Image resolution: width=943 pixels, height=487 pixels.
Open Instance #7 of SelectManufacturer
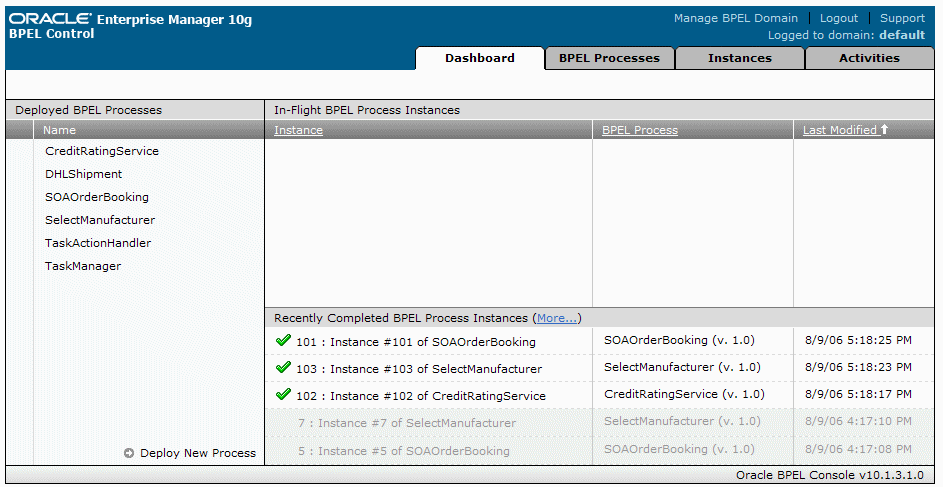(x=407, y=423)
